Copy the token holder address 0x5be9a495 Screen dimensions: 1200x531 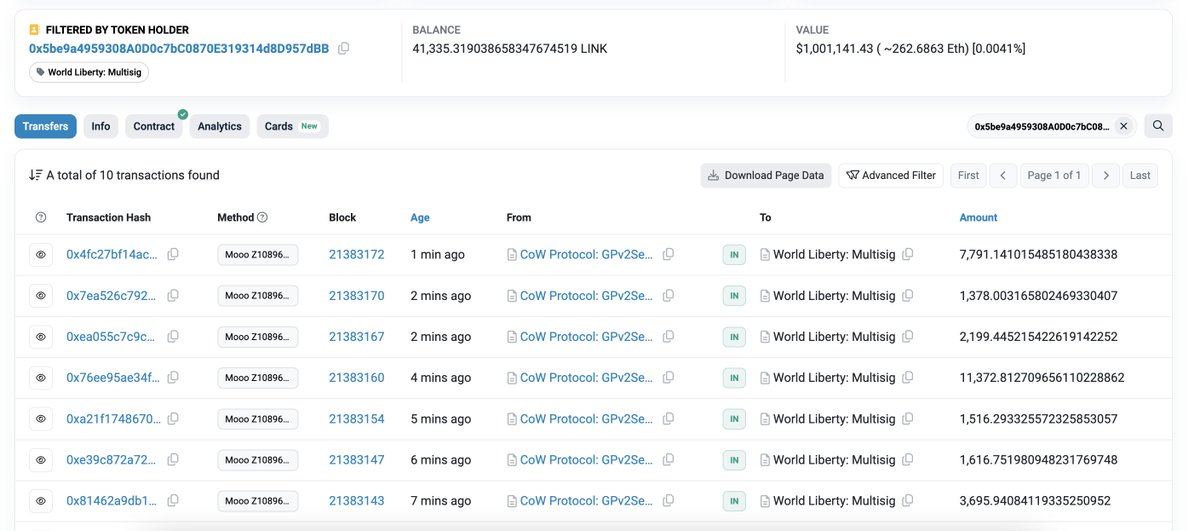tap(344, 48)
